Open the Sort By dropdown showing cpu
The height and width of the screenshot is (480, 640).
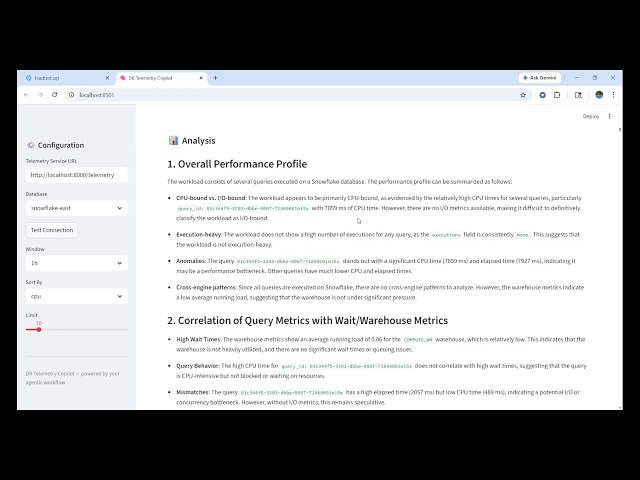[77, 296]
